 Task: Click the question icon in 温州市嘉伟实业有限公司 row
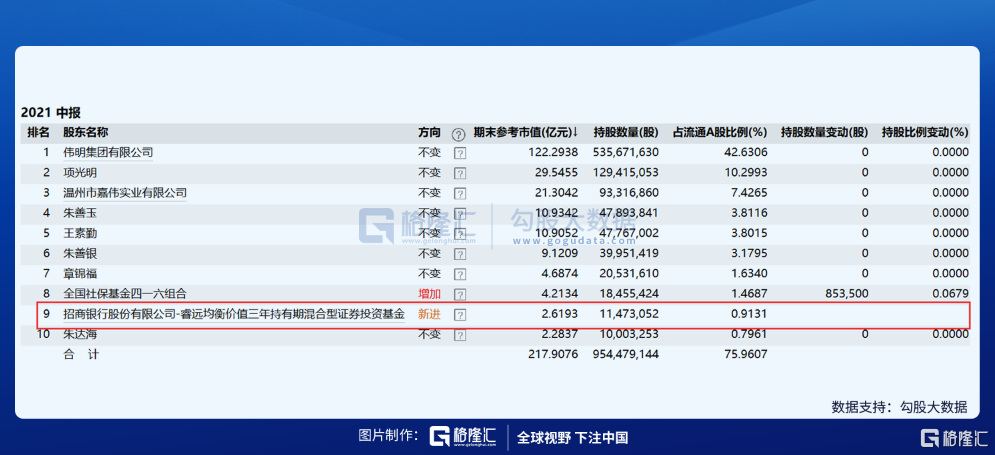click(460, 194)
